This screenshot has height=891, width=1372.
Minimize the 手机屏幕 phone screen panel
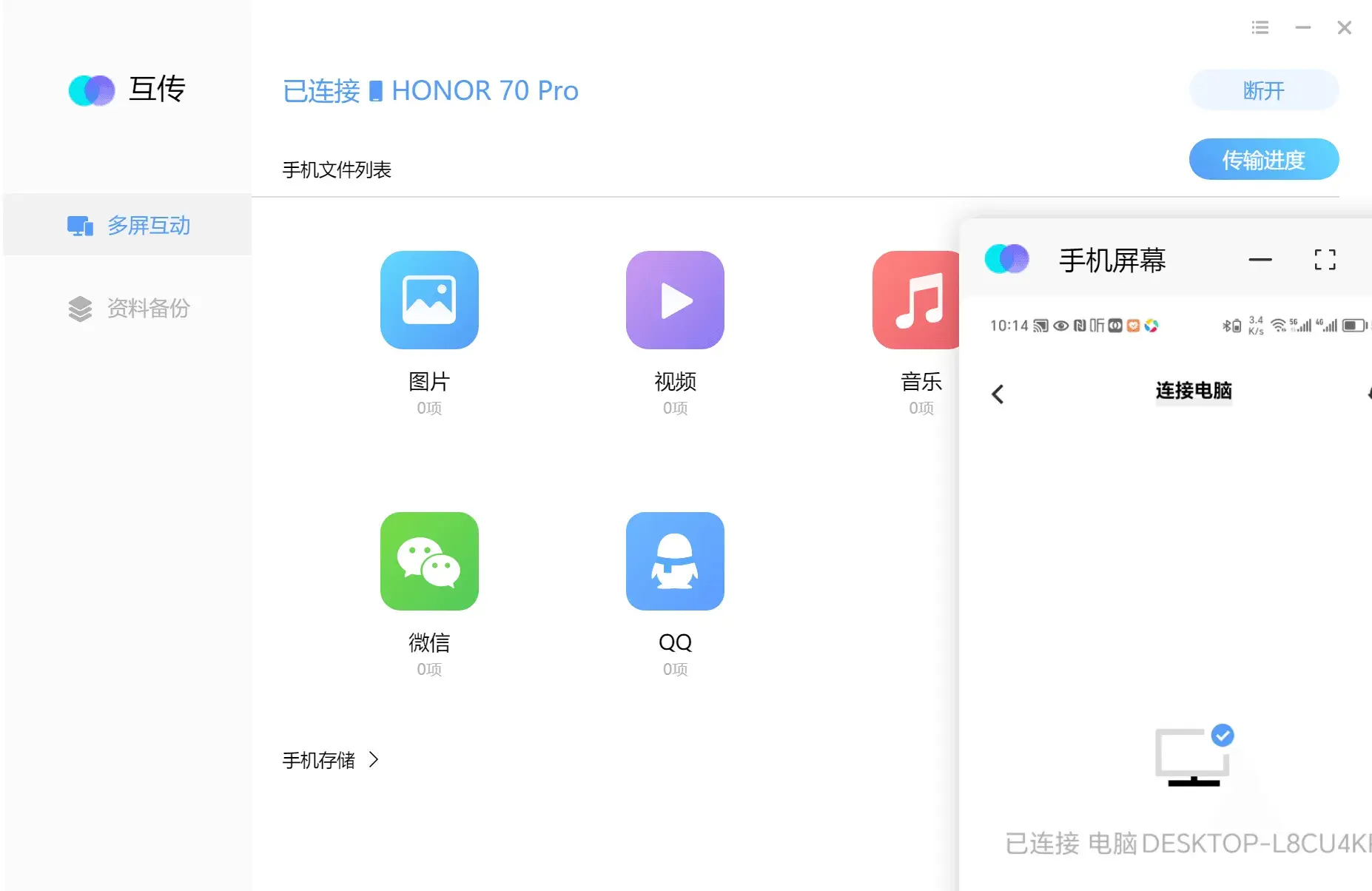[1260, 260]
